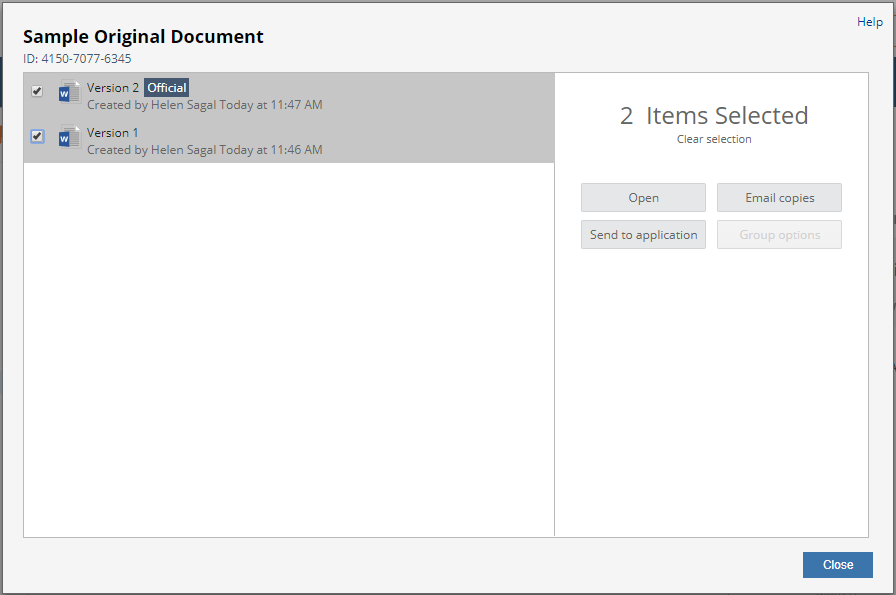The image size is (896, 595).
Task: Click the Version 1 title link
Action: coord(111,132)
